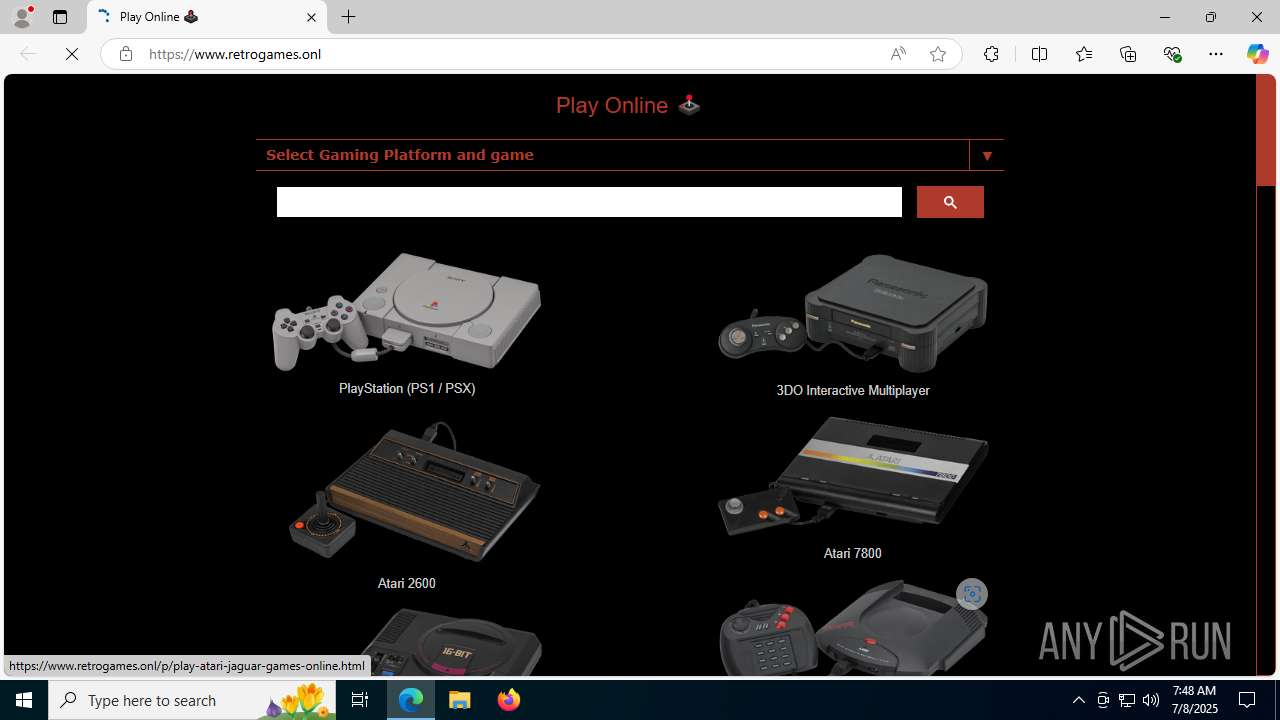Open the PlayStation console image
The height and width of the screenshot is (720, 1280).
point(406,312)
